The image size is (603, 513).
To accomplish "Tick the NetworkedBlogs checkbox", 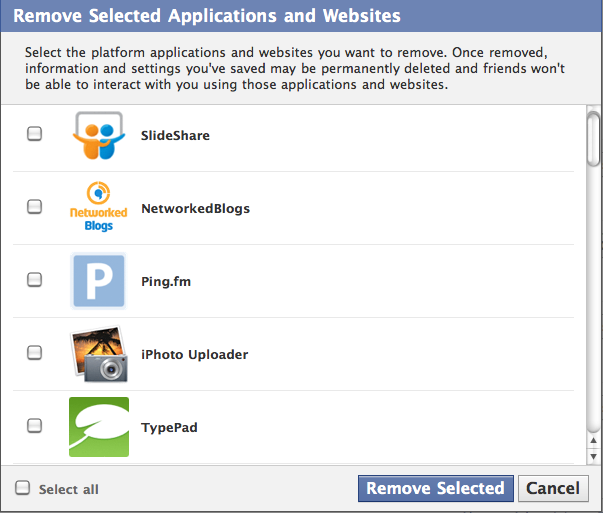I will click(x=34, y=207).
